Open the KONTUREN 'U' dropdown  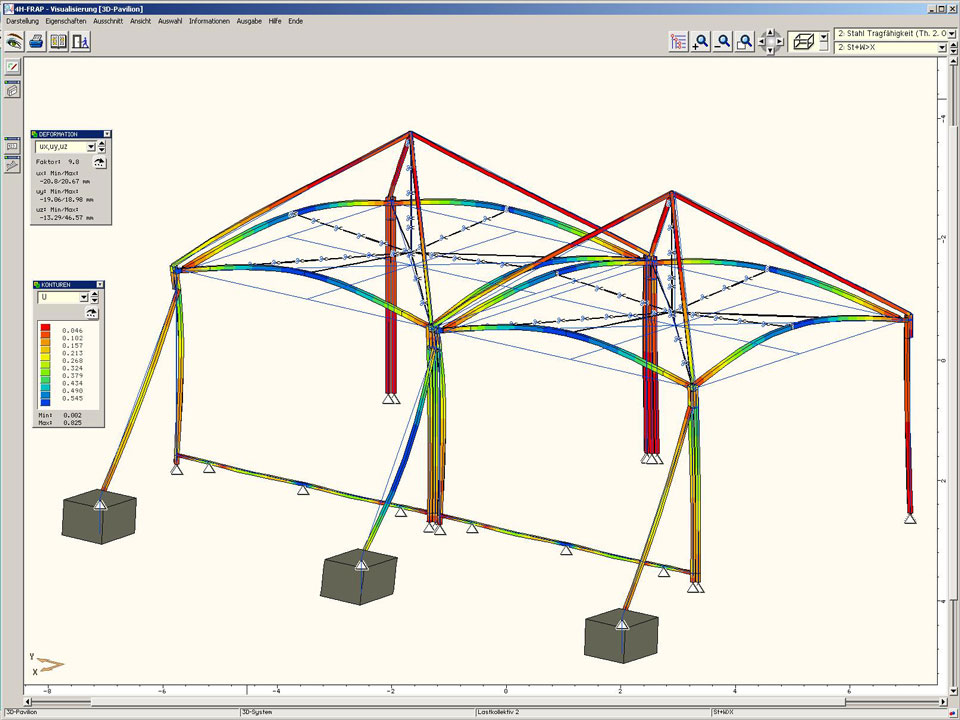pos(84,298)
